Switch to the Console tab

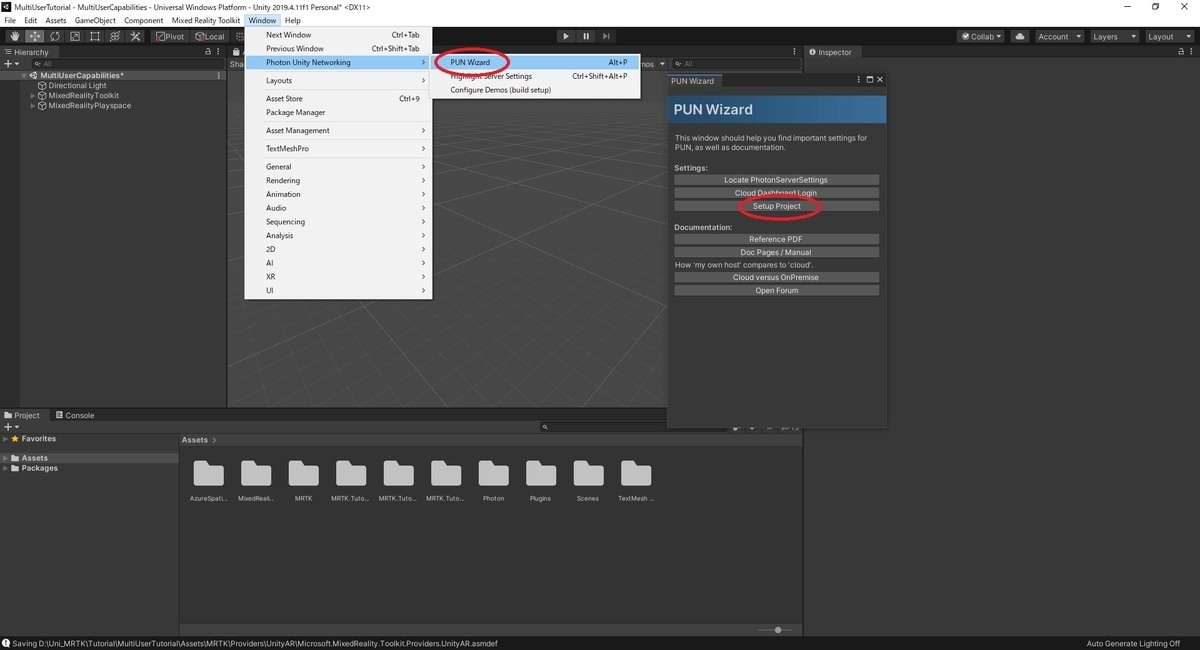[75, 415]
